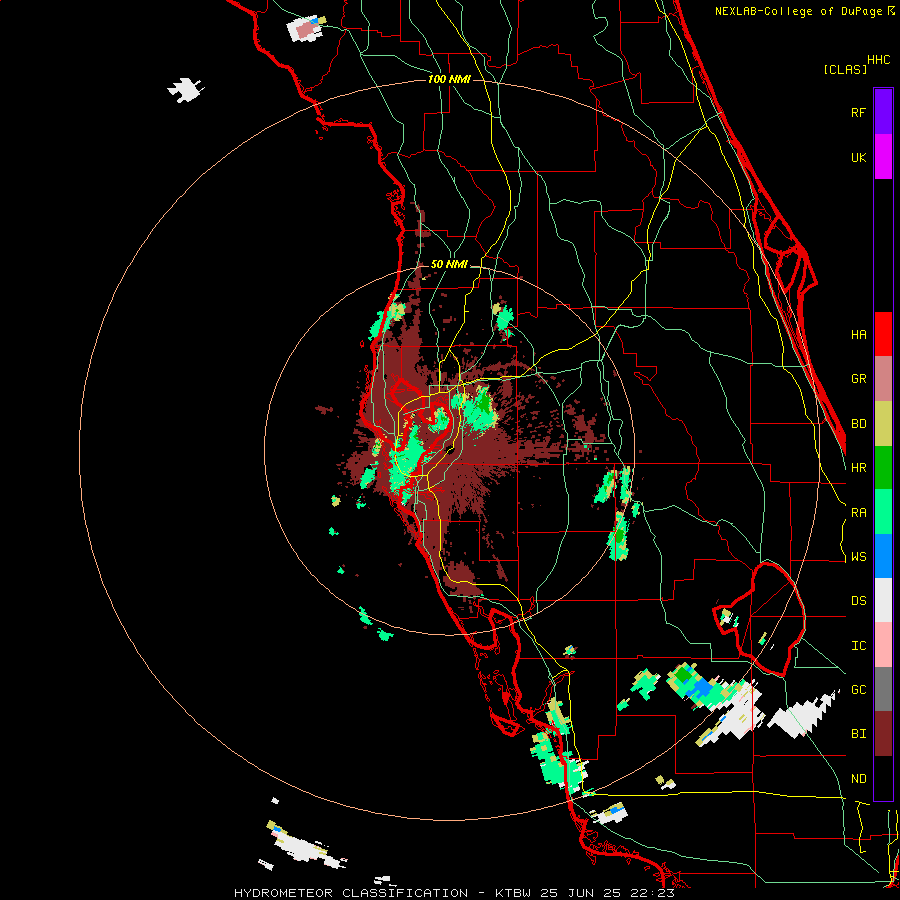The height and width of the screenshot is (900, 900).
Task: Select the gray GC legend swatch
Action: (883, 689)
